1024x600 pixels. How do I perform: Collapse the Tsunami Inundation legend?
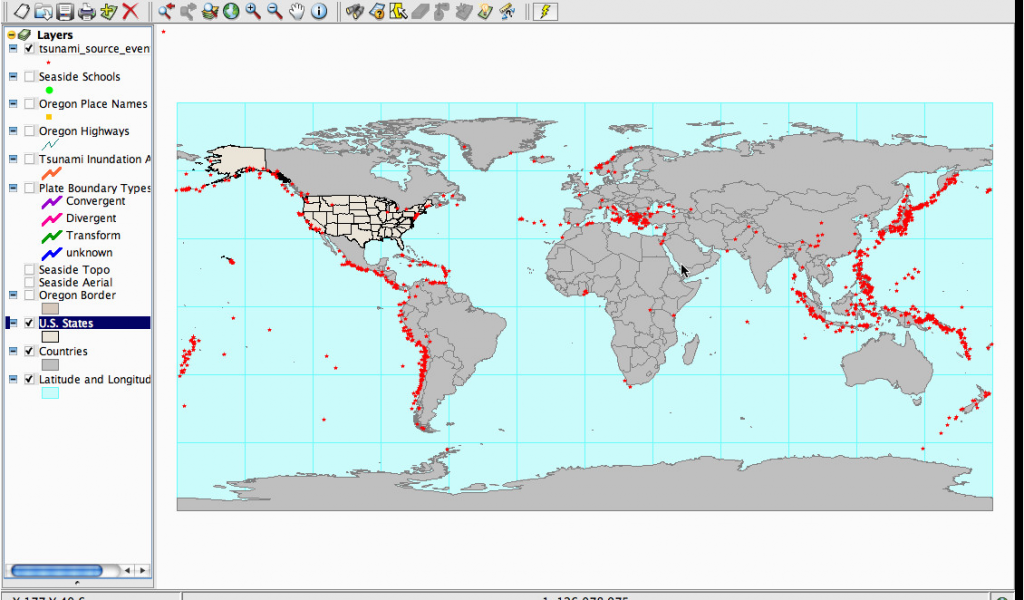tap(13, 159)
